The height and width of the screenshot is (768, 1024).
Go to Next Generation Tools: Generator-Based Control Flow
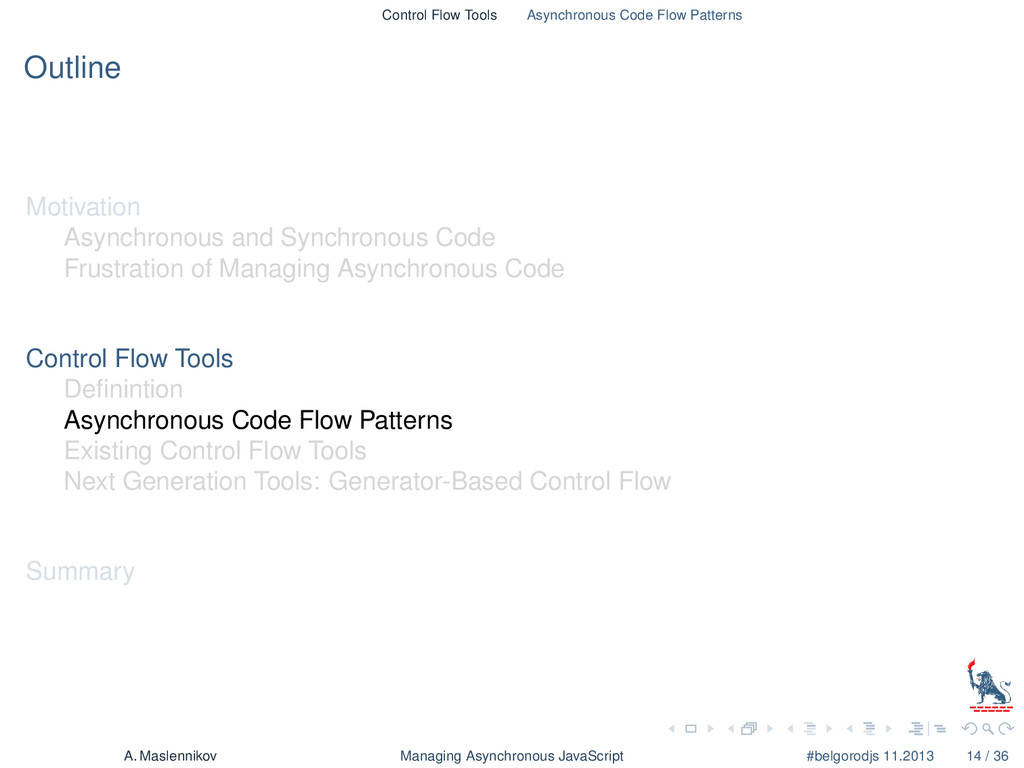click(367, 481)
